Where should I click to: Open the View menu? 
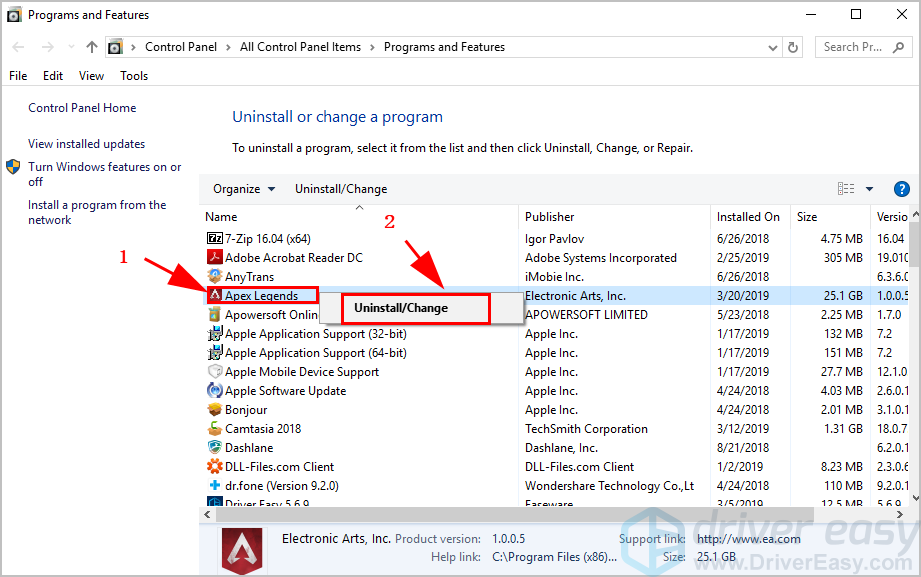[91, 76]
